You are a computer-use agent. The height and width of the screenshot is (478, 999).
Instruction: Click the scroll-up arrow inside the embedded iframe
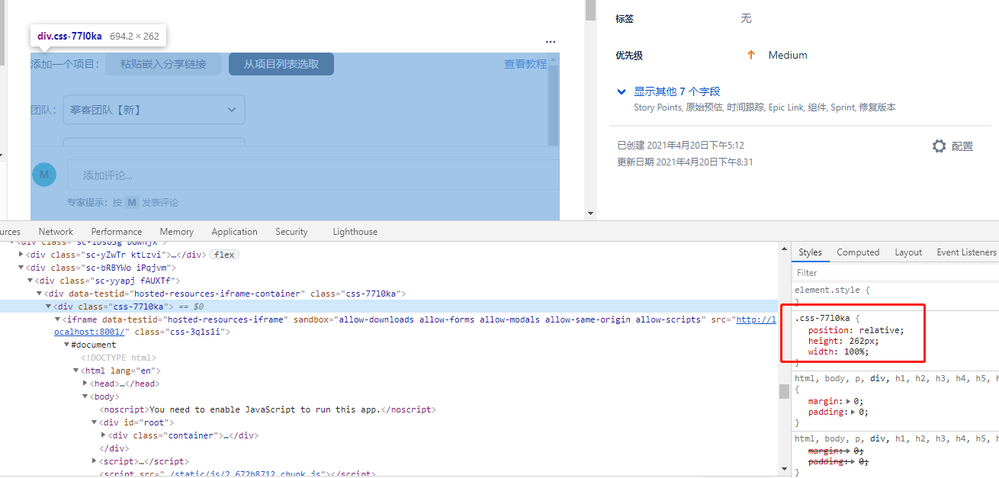[x=552, y=60]
